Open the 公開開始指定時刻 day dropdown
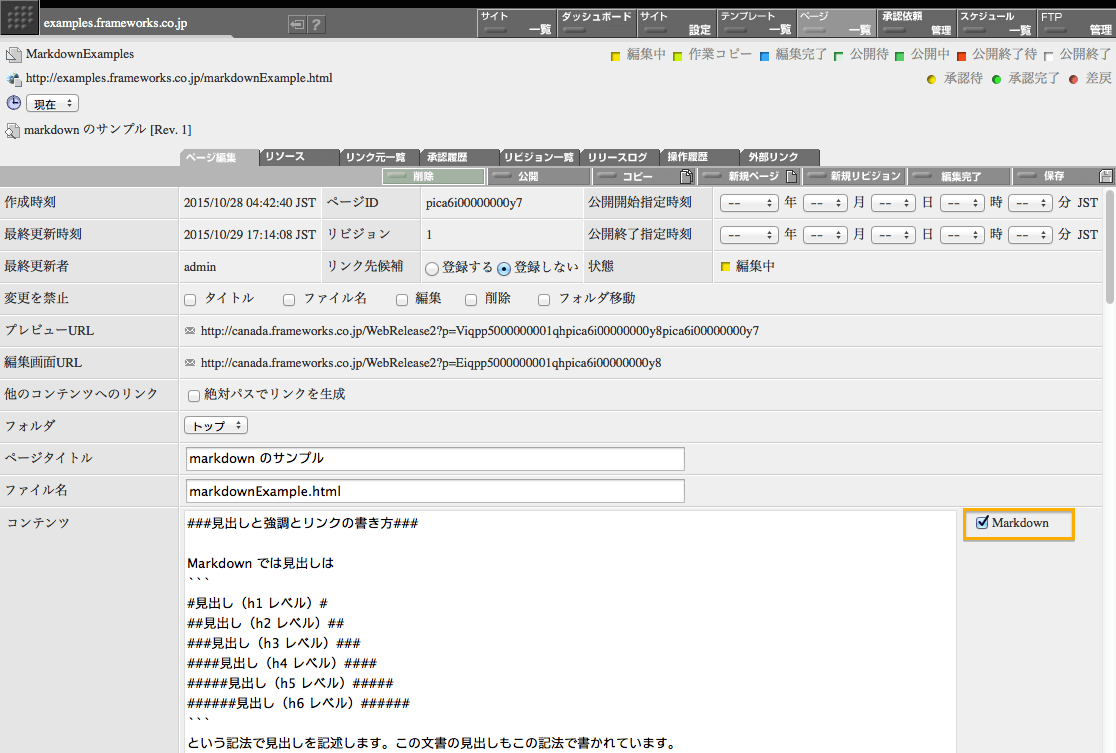This screenshot has height=753, width=1116. pyautogui.click(x=893, y=203)
